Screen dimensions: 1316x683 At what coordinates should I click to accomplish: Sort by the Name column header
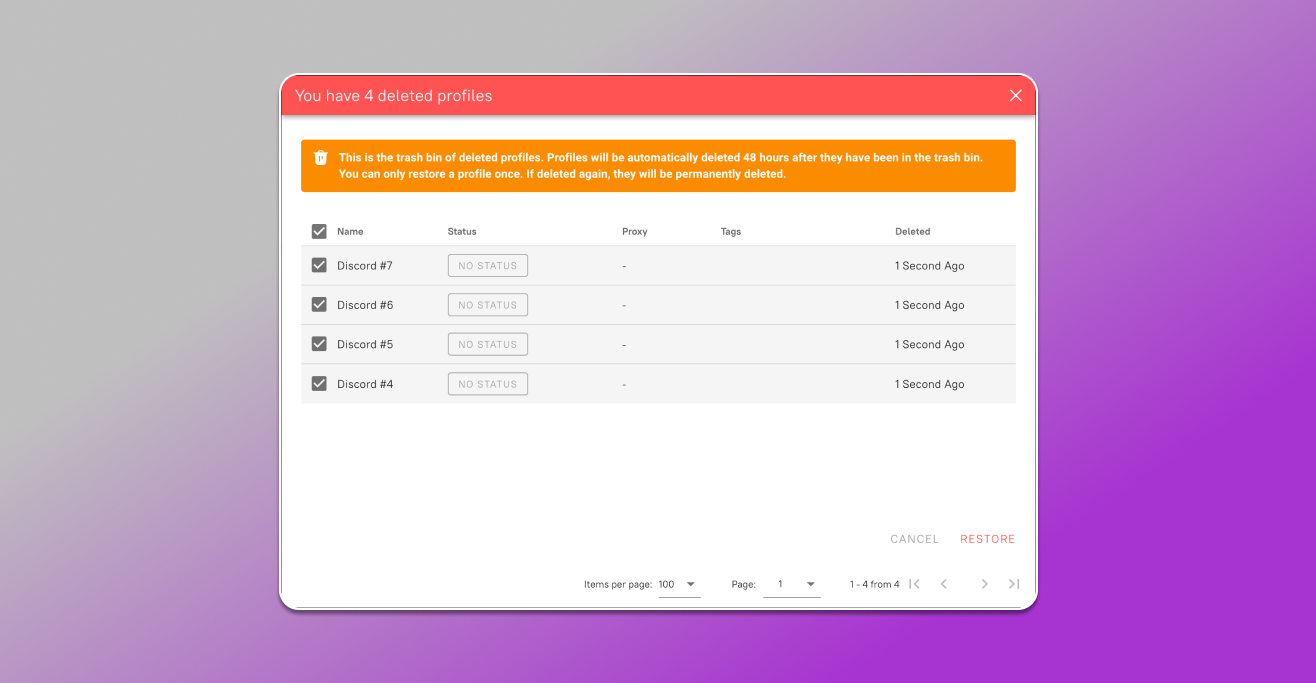350,232
